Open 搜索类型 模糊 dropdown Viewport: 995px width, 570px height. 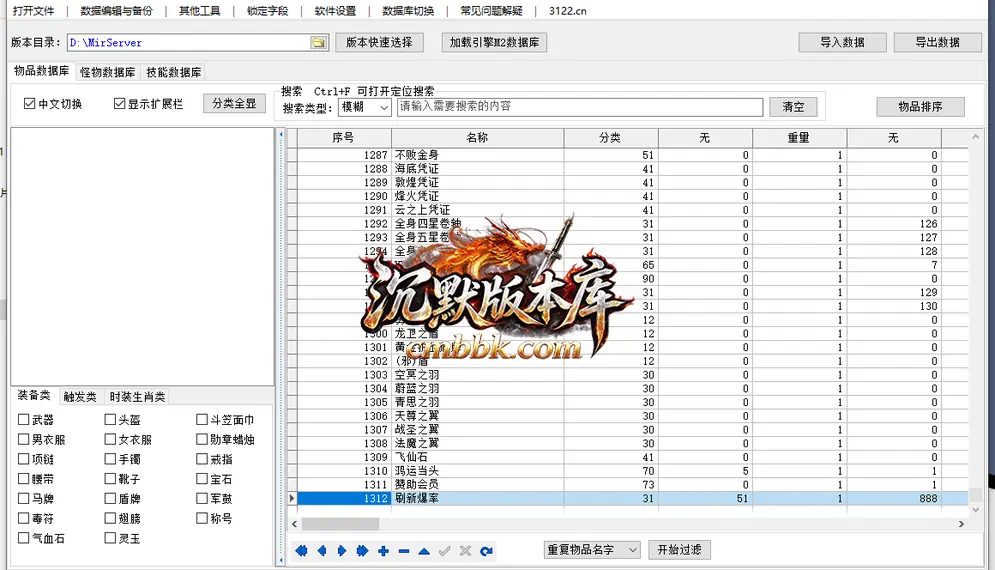[x=366, y=107]
